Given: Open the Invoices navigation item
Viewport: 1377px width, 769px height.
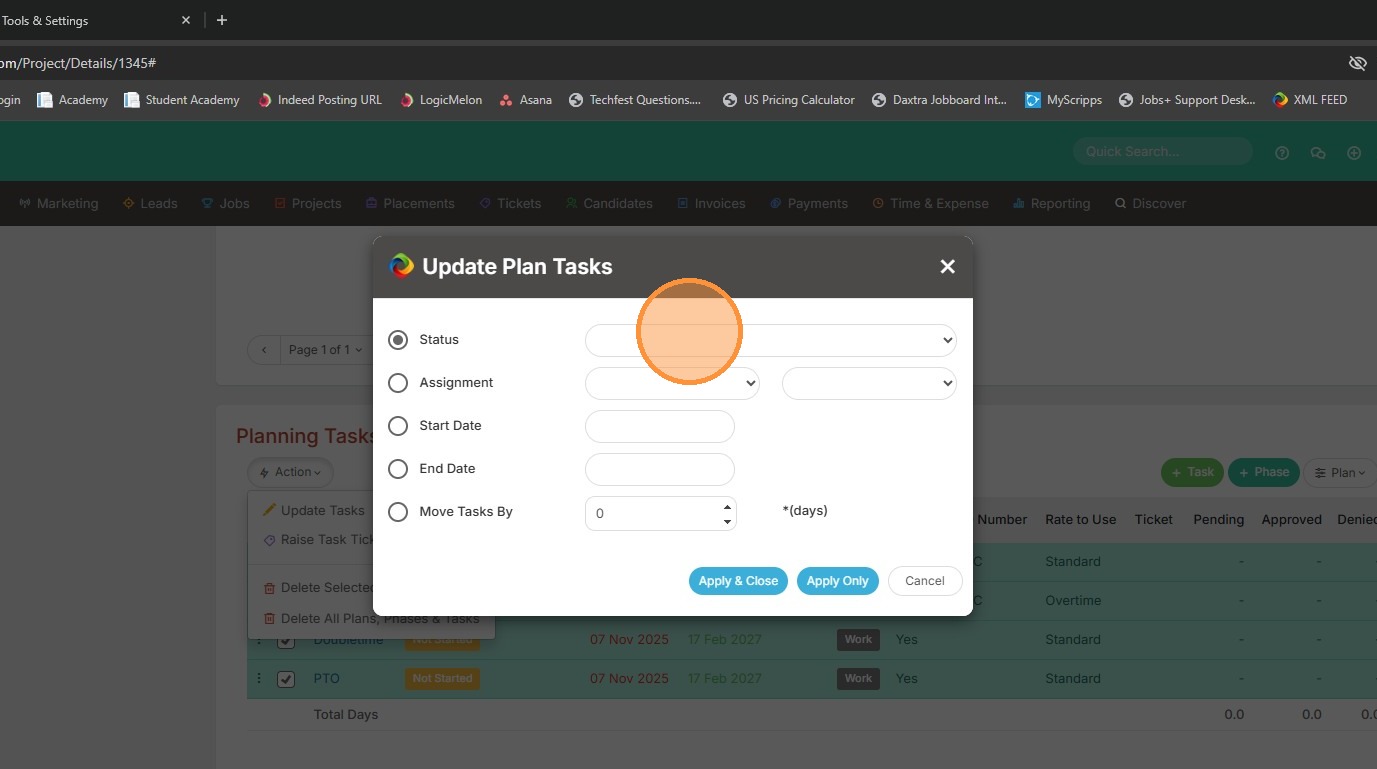Looking at the screenshot, I should point(711,203).
